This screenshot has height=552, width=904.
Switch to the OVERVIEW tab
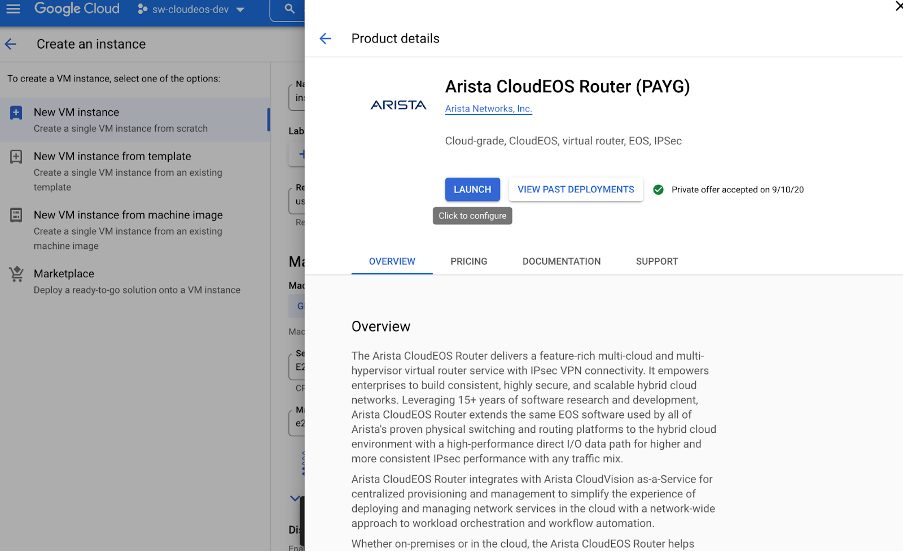coord(392,261)
